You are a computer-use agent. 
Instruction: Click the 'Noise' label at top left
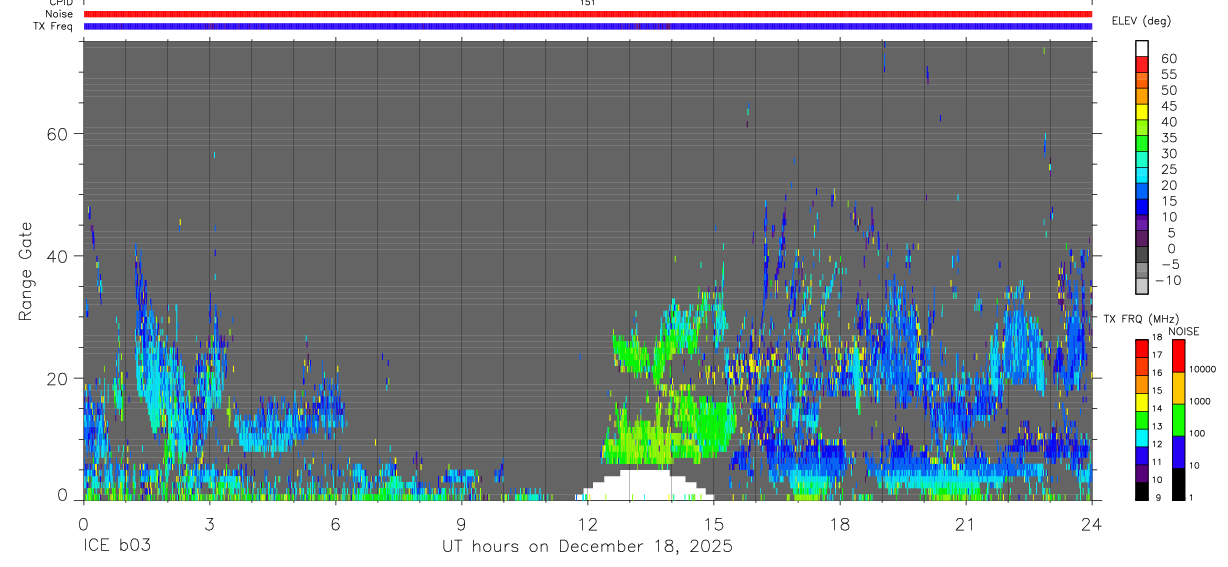coord(60,14)
